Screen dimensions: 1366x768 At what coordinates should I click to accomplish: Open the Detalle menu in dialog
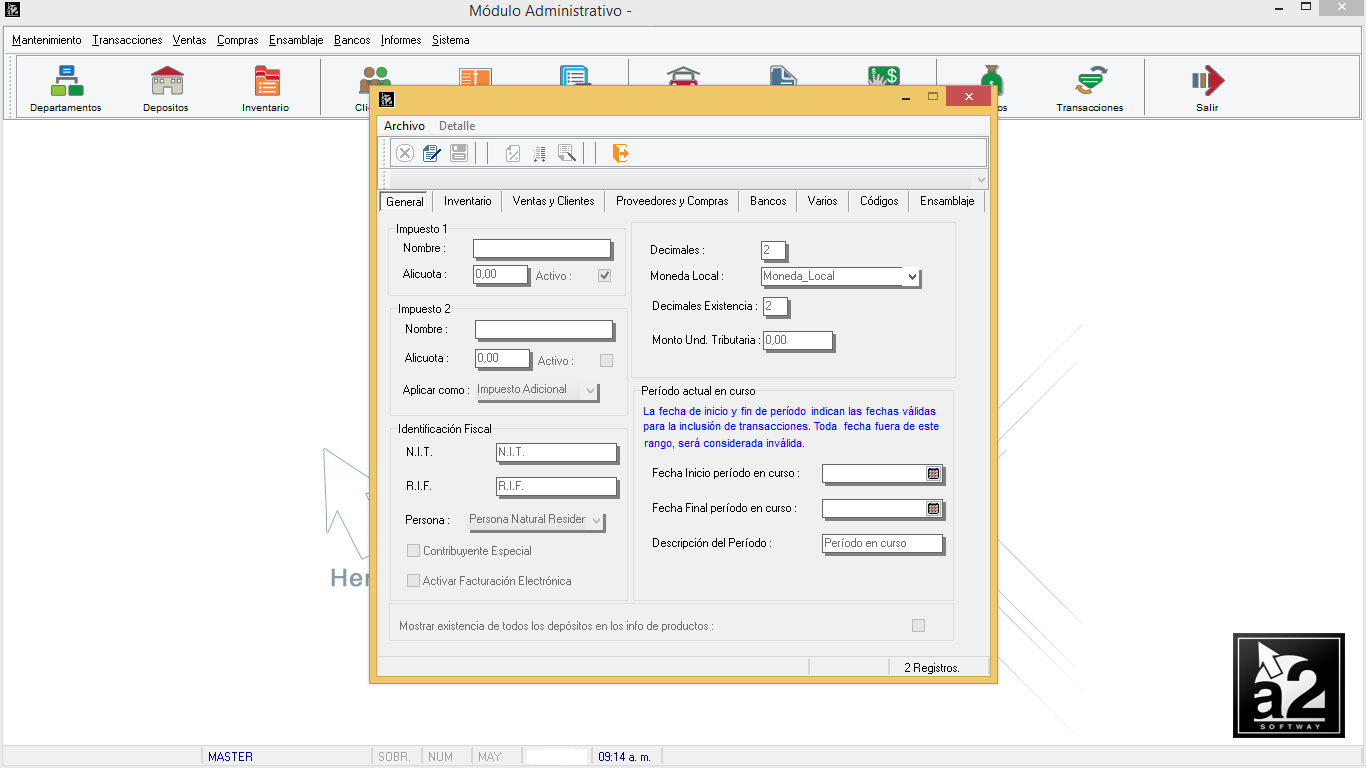457,126
